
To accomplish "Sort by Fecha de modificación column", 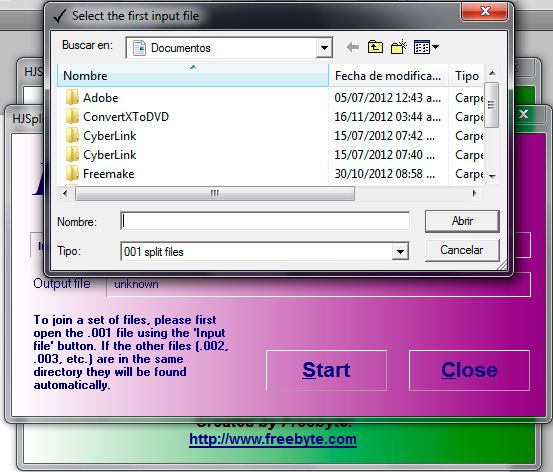I will (x=388, y=75).
